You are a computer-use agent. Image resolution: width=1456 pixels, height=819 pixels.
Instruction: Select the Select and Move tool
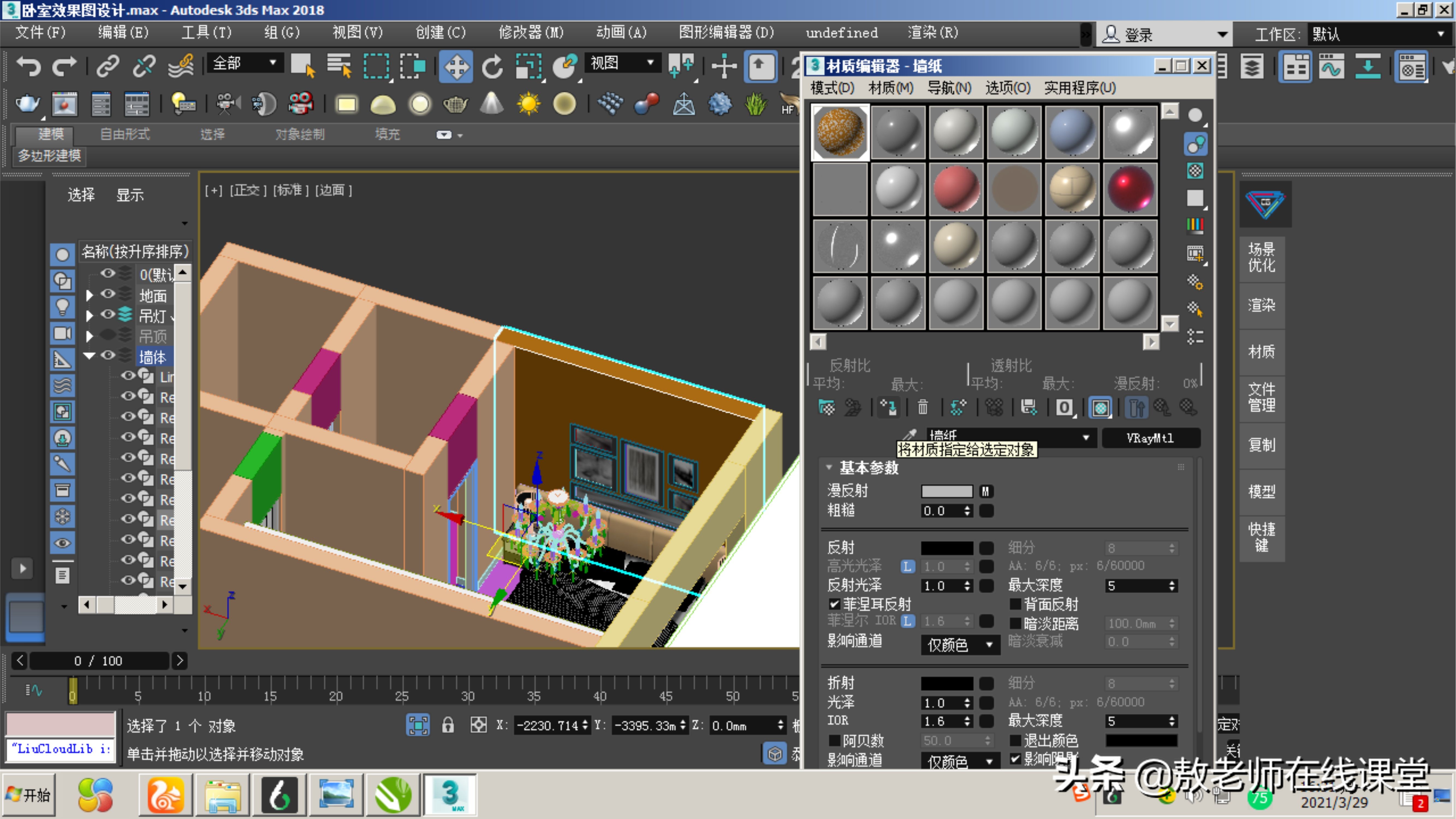pyautogui.click(x=456, y=66)
